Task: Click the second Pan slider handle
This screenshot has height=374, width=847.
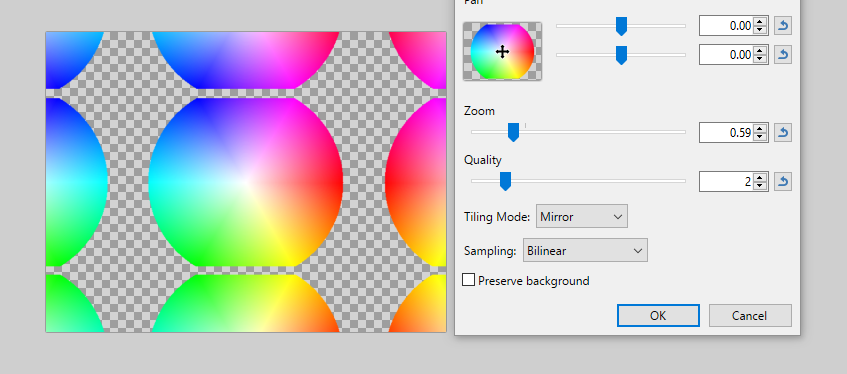Action: tap(621, 55)
